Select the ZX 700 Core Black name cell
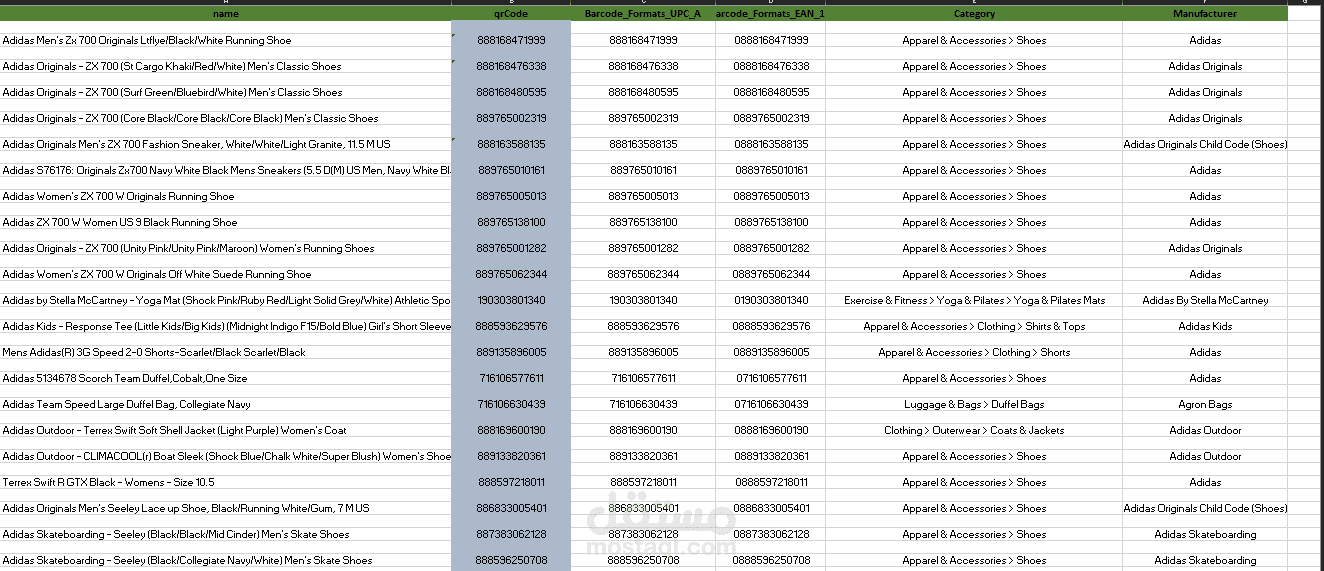The height and width of the screenshot is (571, 1324). 226,118
